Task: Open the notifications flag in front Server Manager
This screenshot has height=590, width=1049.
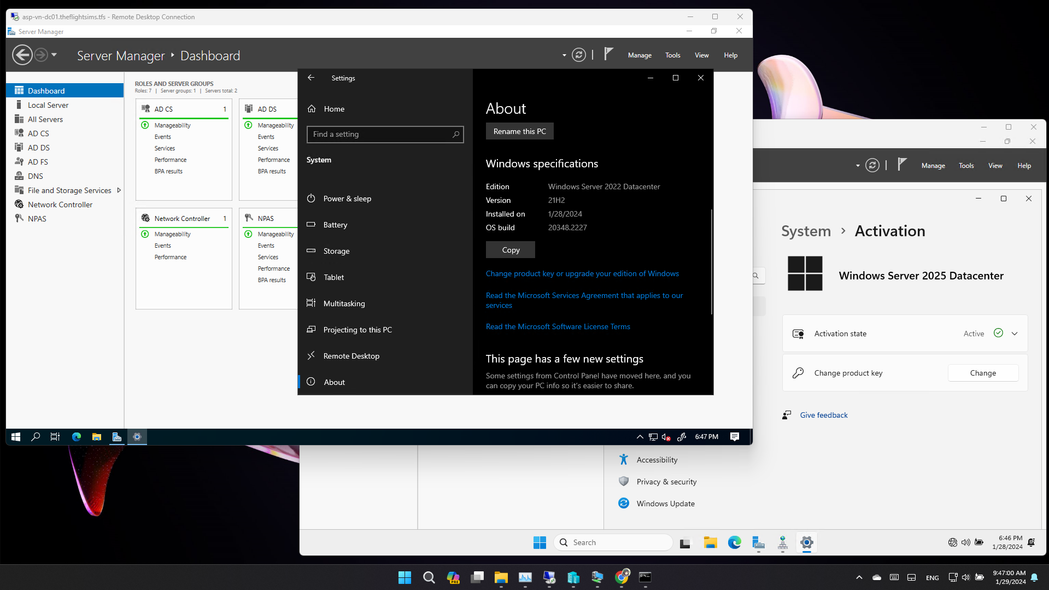Action: (608, 54)
